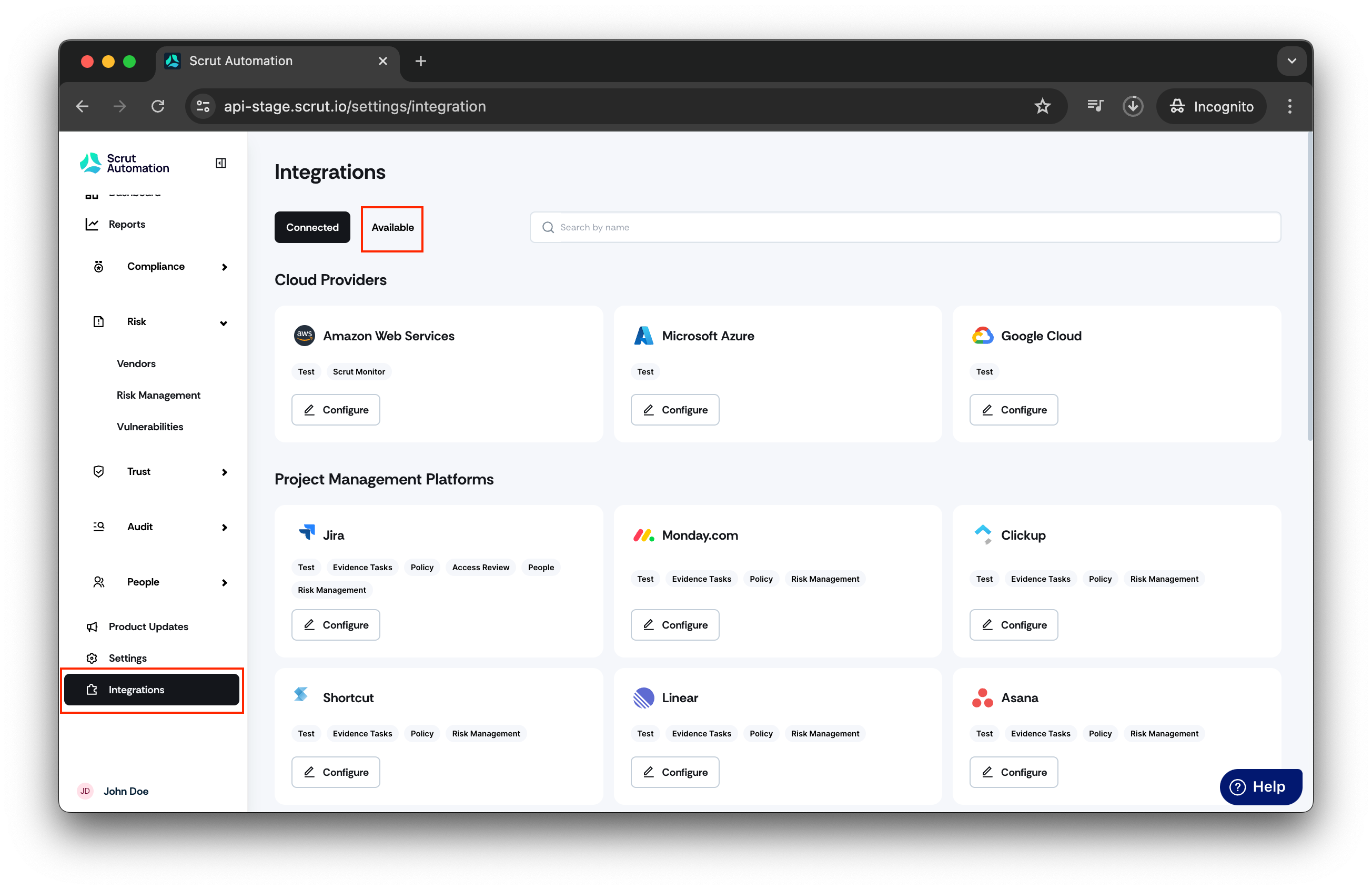The height and width of the screenshot is (890, 1372).
Task: Open Vendors under Risk
Action: tap(136, 363)
